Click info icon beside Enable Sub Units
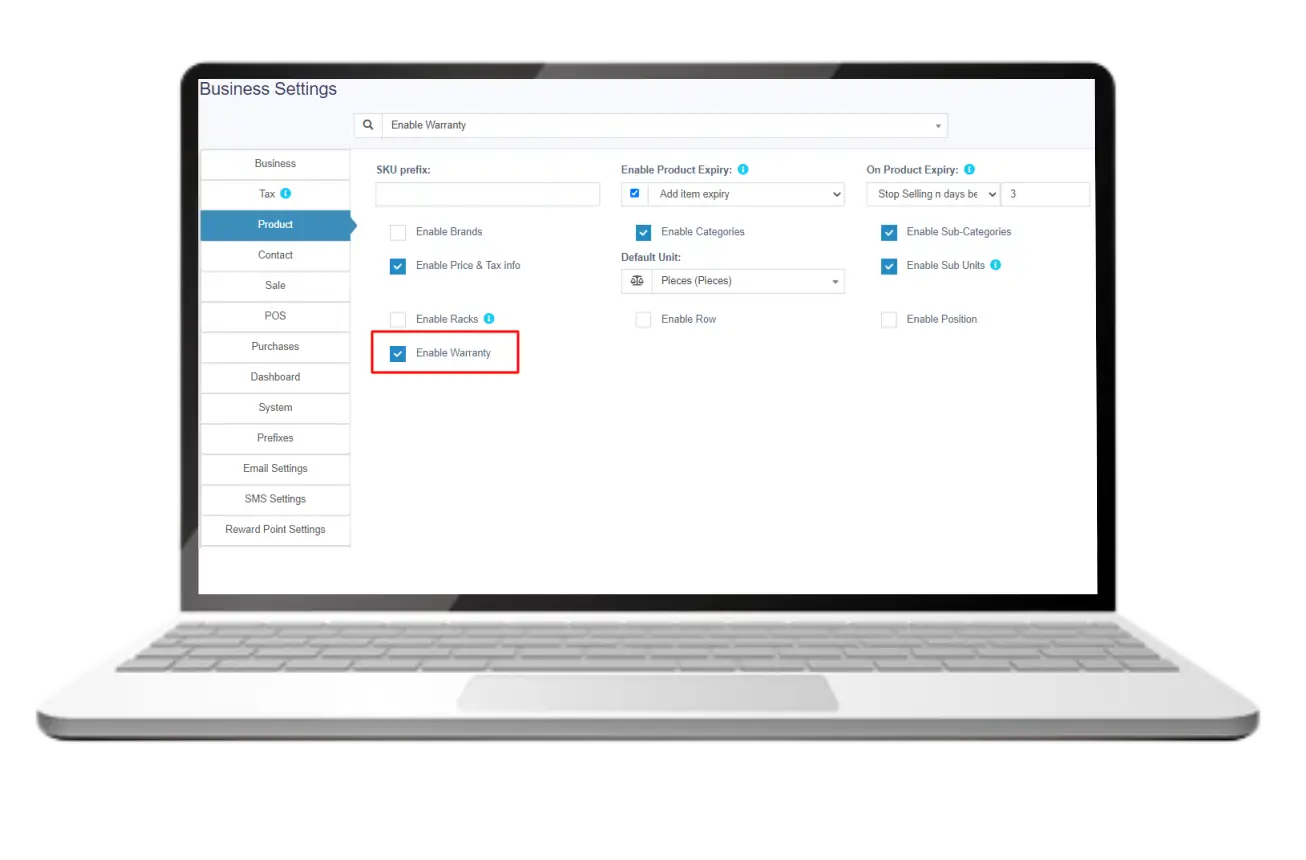Image resolution: width=1306 pixels, height=860 pixels. tap(995, 266)
